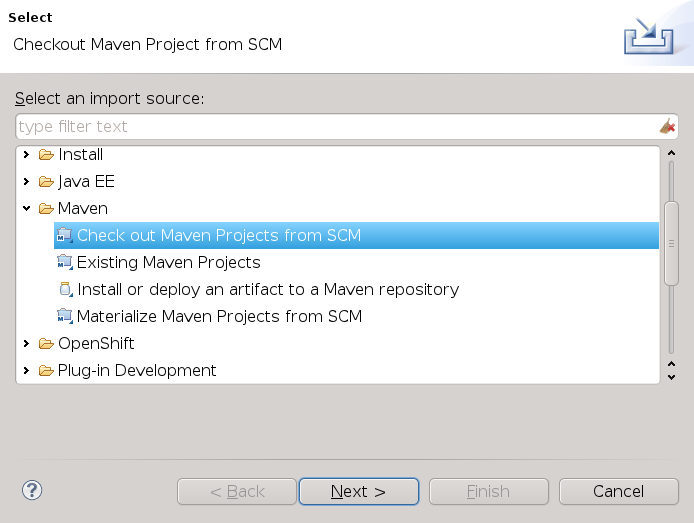
Task: Click the clear filter text broom icon
Action: [667, 127]
